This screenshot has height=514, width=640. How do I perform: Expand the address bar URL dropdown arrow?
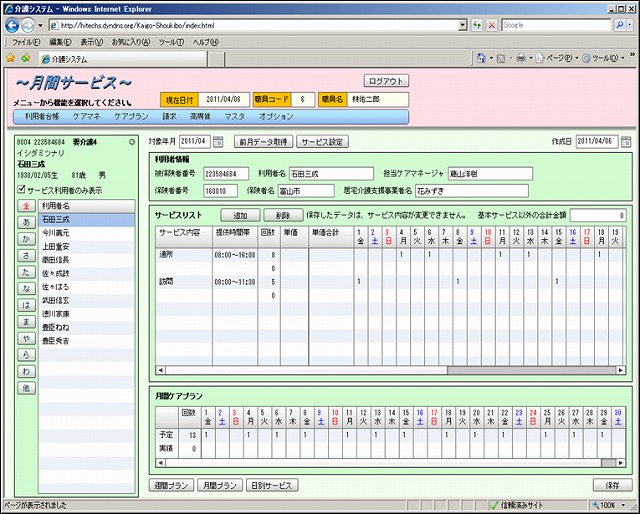click(x=461, y=25)
